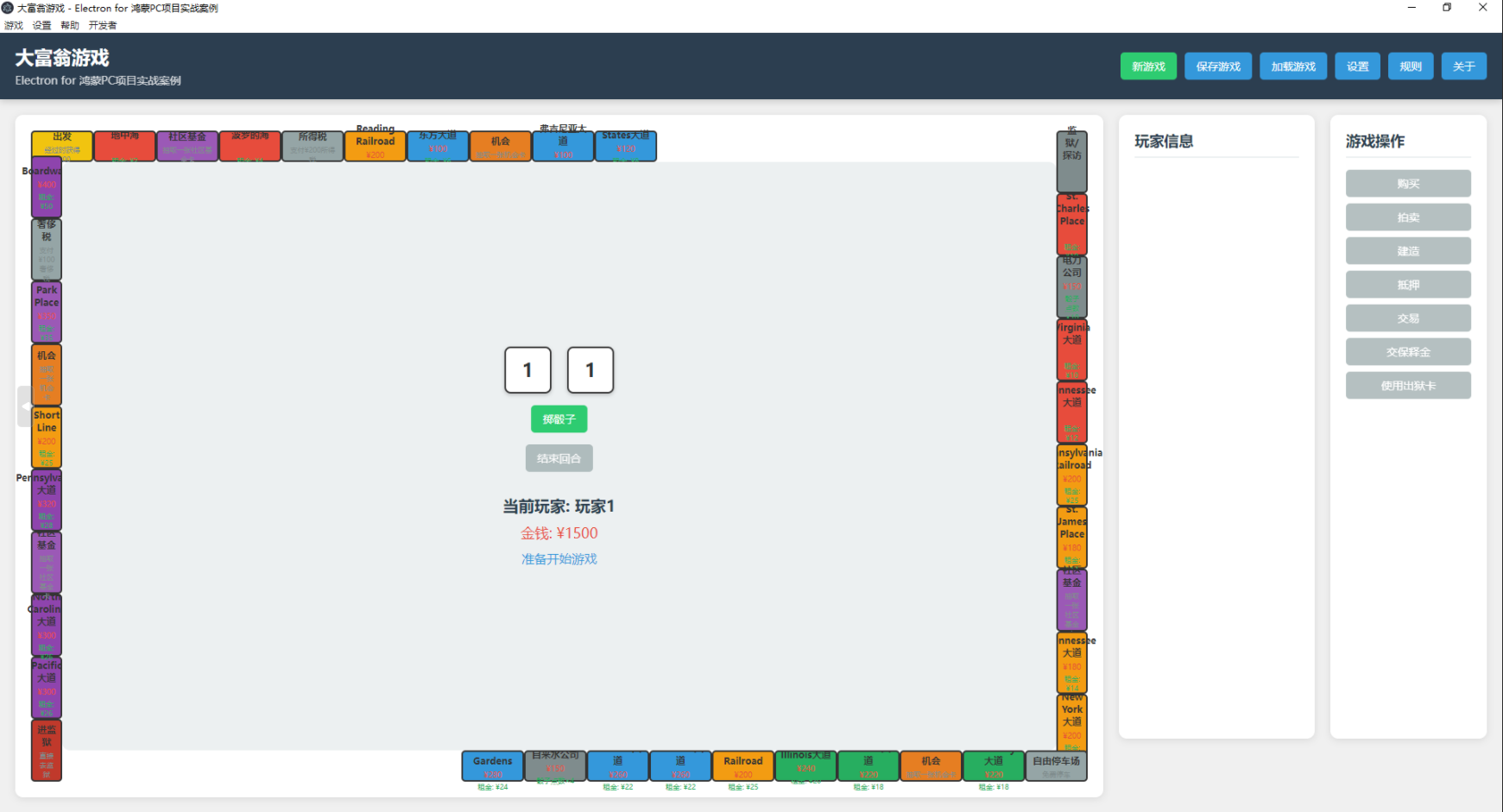The image size is (1503, 812).
Task: Click the 加载游戏 button
Action: tap(1293, 66)
